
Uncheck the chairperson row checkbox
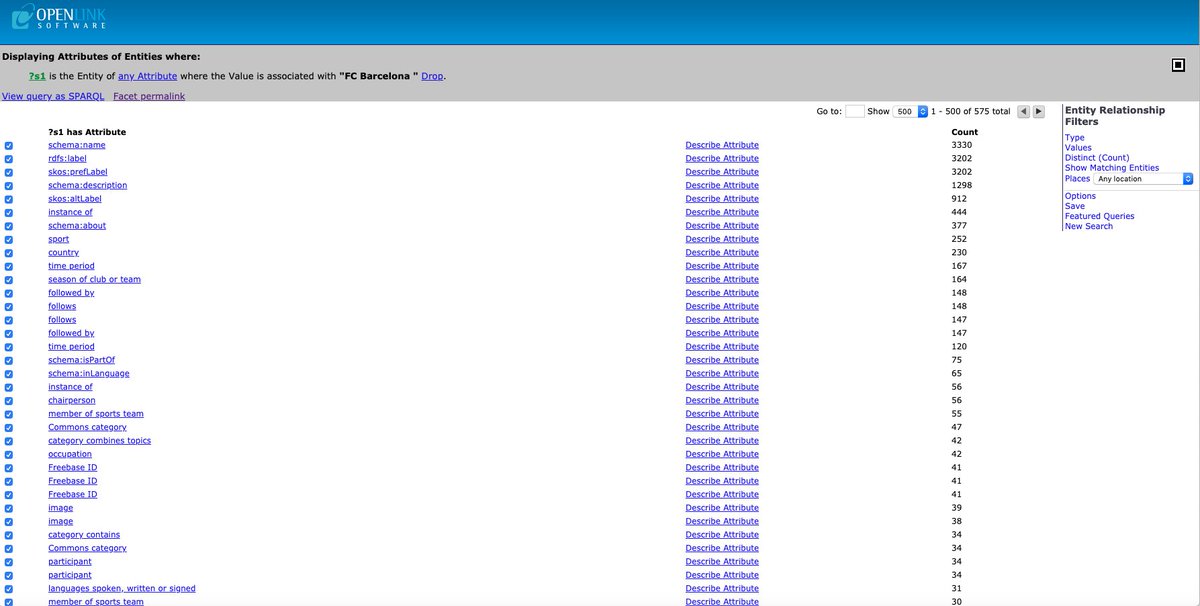coord(9,401)
